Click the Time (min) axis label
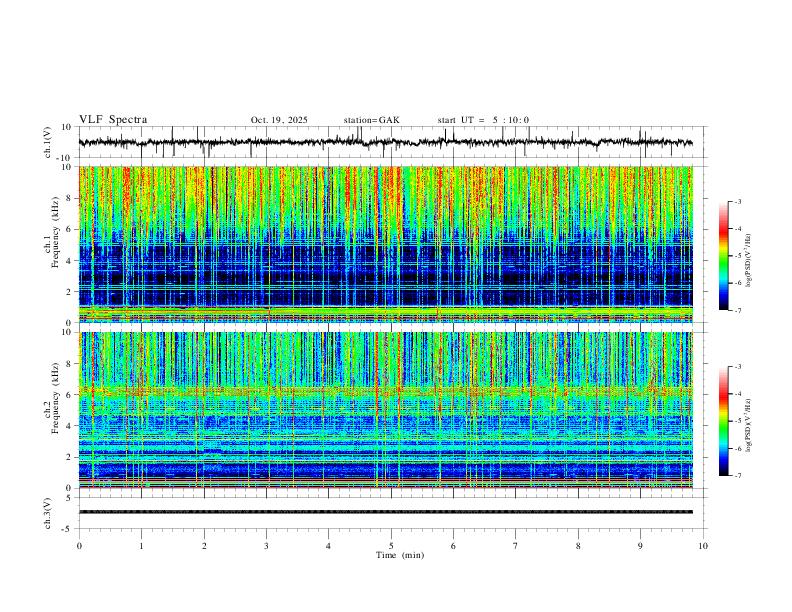Image resolution: width=792 pixels, height=612 pixels. pyautogui.click(x=400, y=555)
